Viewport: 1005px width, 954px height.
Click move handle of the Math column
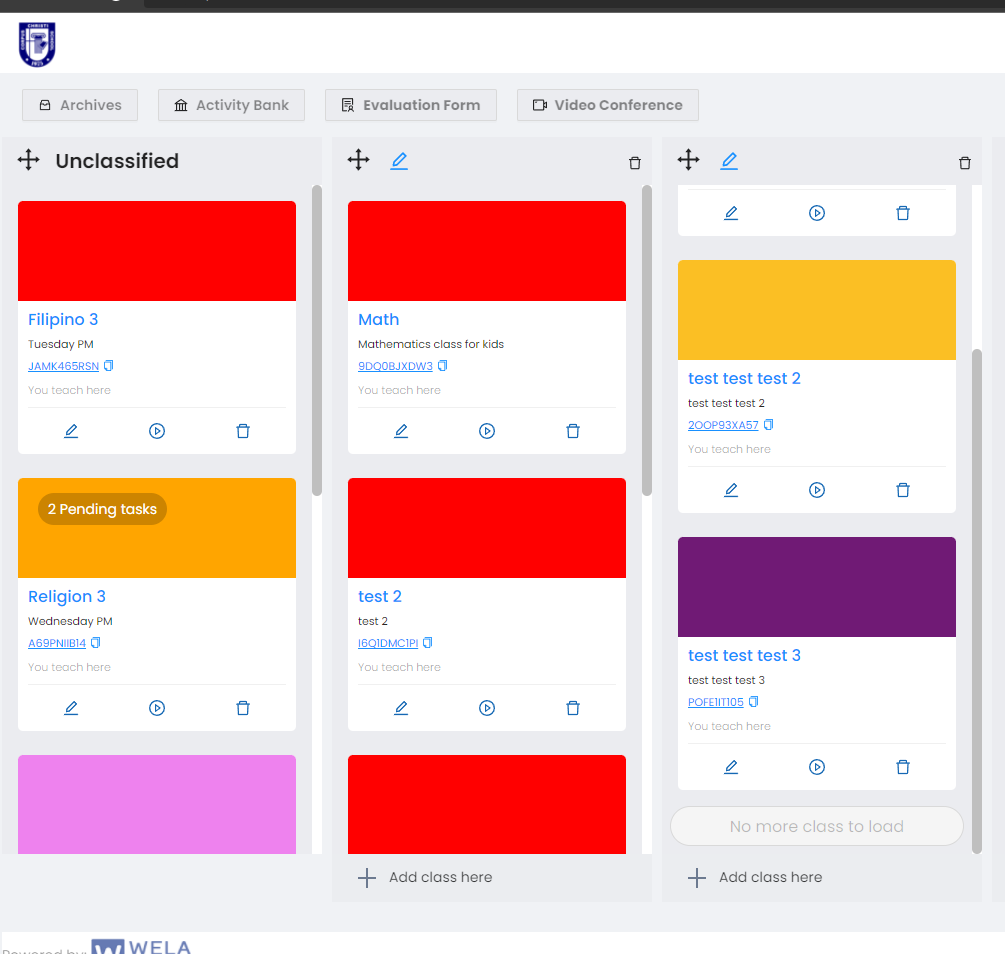click(x=359, y=160)
